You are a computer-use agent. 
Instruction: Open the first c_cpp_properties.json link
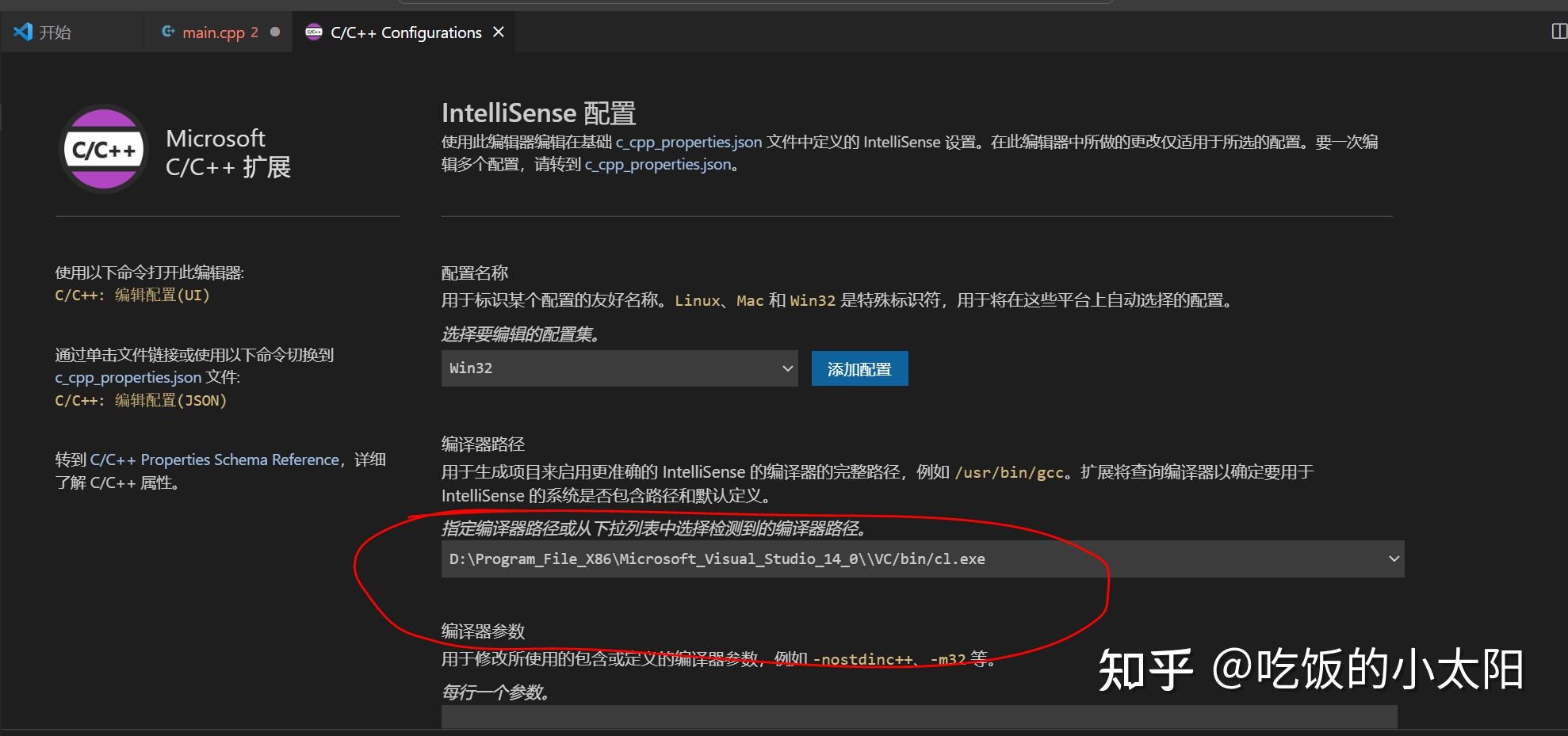(689, 142)
